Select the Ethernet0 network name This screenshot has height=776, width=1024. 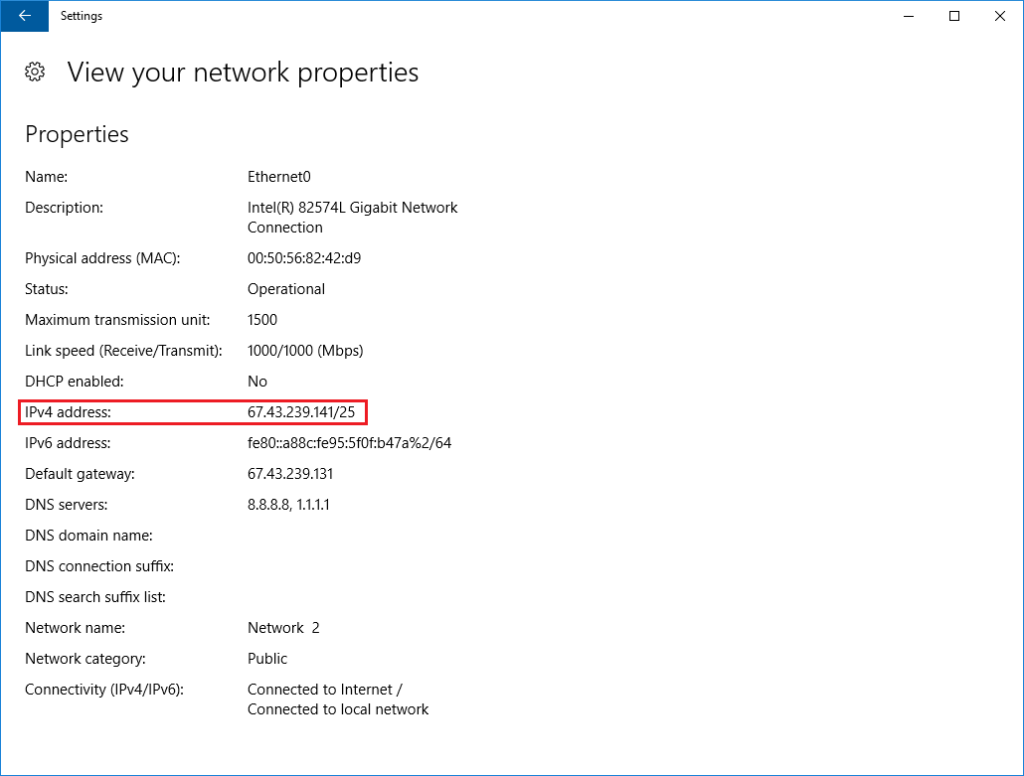[276, 176]
